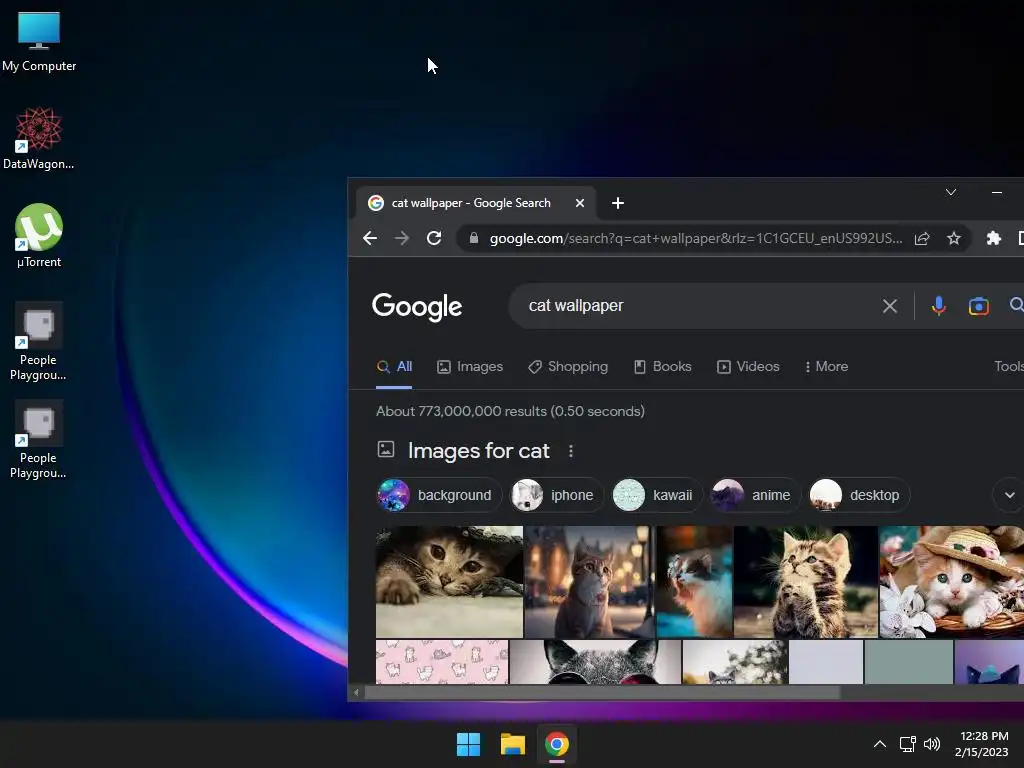This screenshot has width=1024, height=768.
Task: View site information via padlock icon
Action: pos(474,238)
